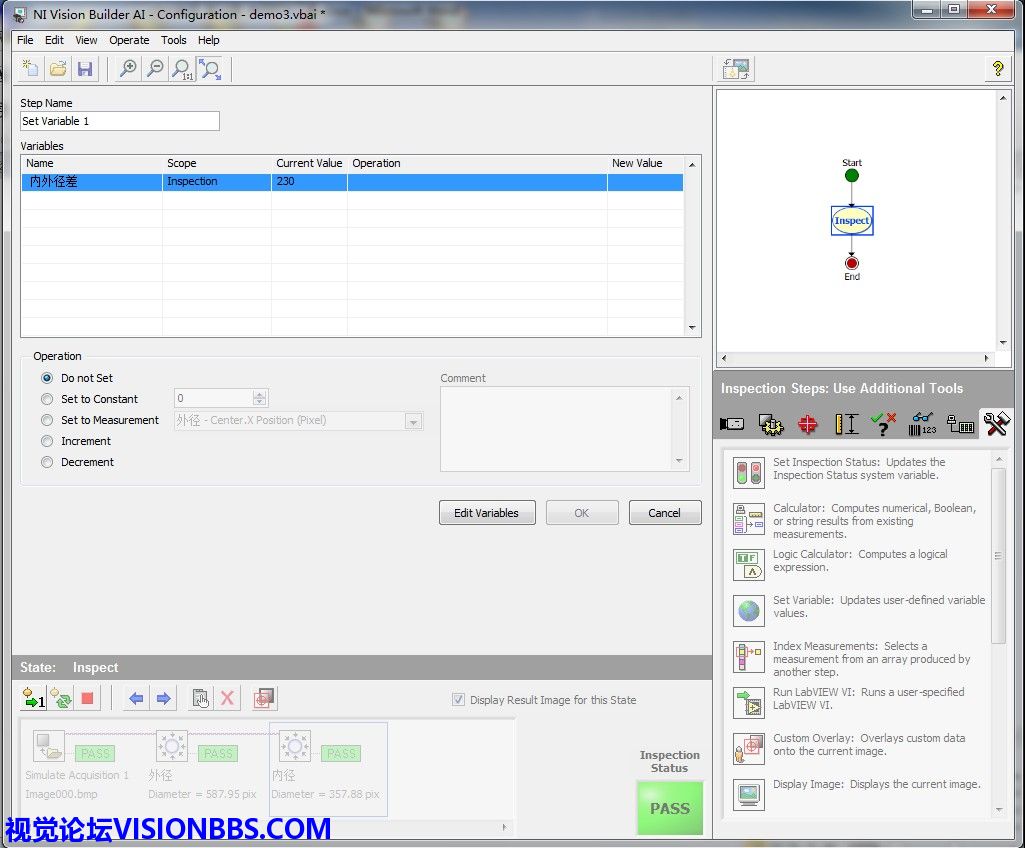Screen dimensions: 1025x848
Task: Click the Zoom to Fit toolbar icon
Action: [x=209, y=69]
